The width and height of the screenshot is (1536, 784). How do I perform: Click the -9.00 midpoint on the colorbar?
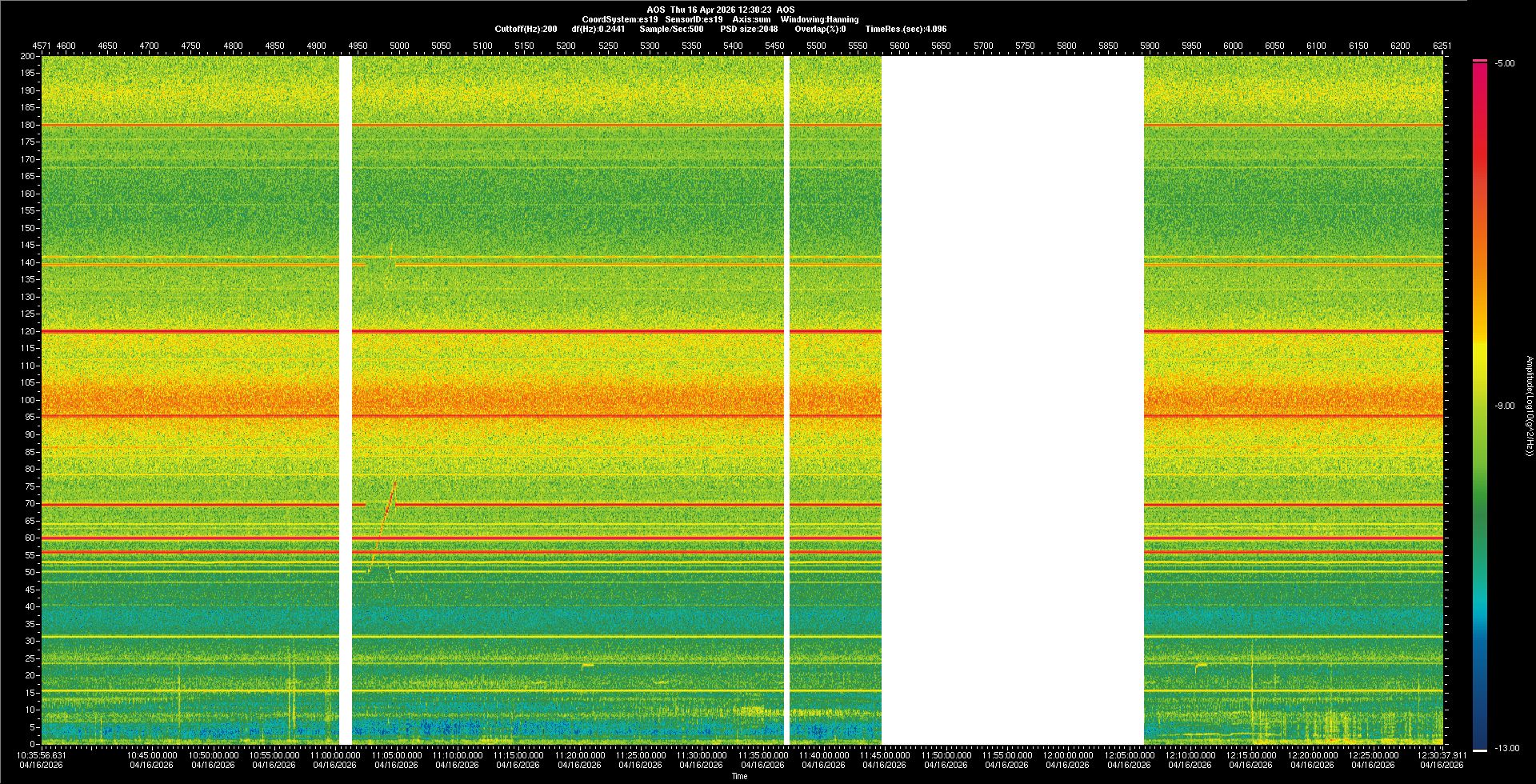click(1505, 406)
